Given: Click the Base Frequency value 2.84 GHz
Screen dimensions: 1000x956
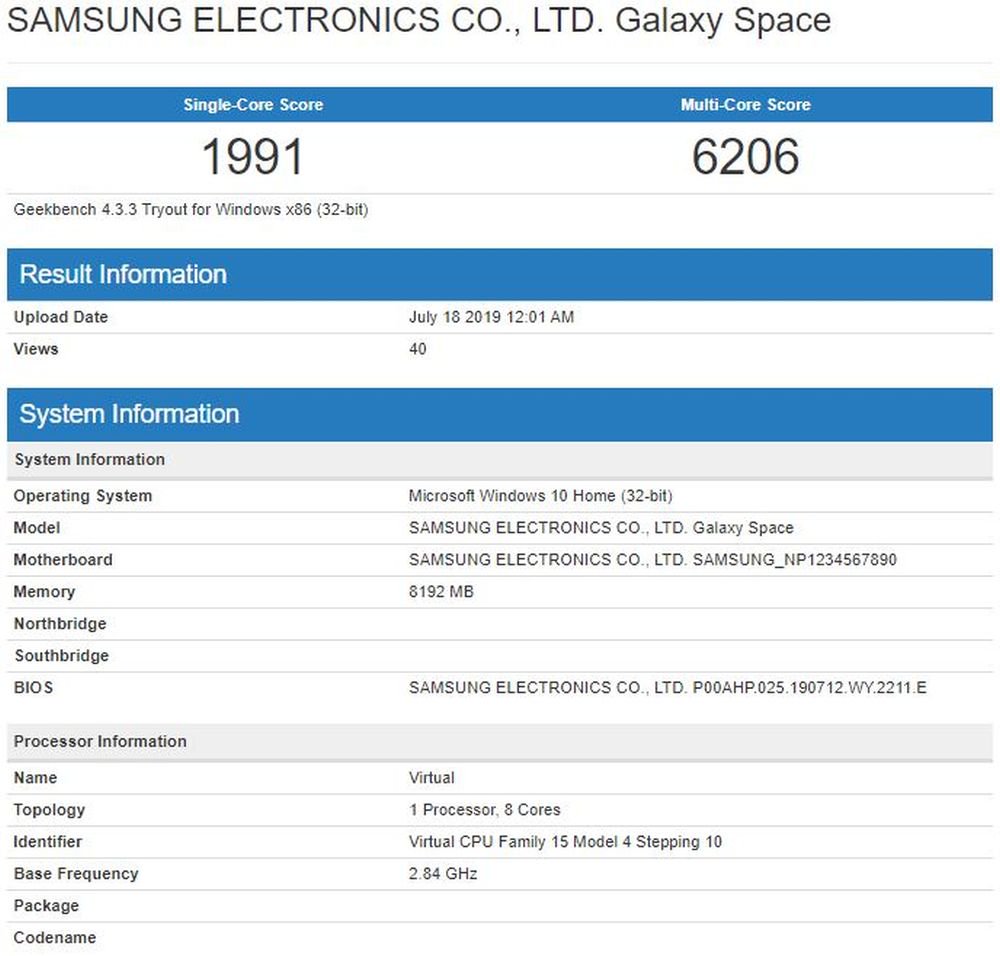Looking at the screenshot, I should click(x=442, y=873).
